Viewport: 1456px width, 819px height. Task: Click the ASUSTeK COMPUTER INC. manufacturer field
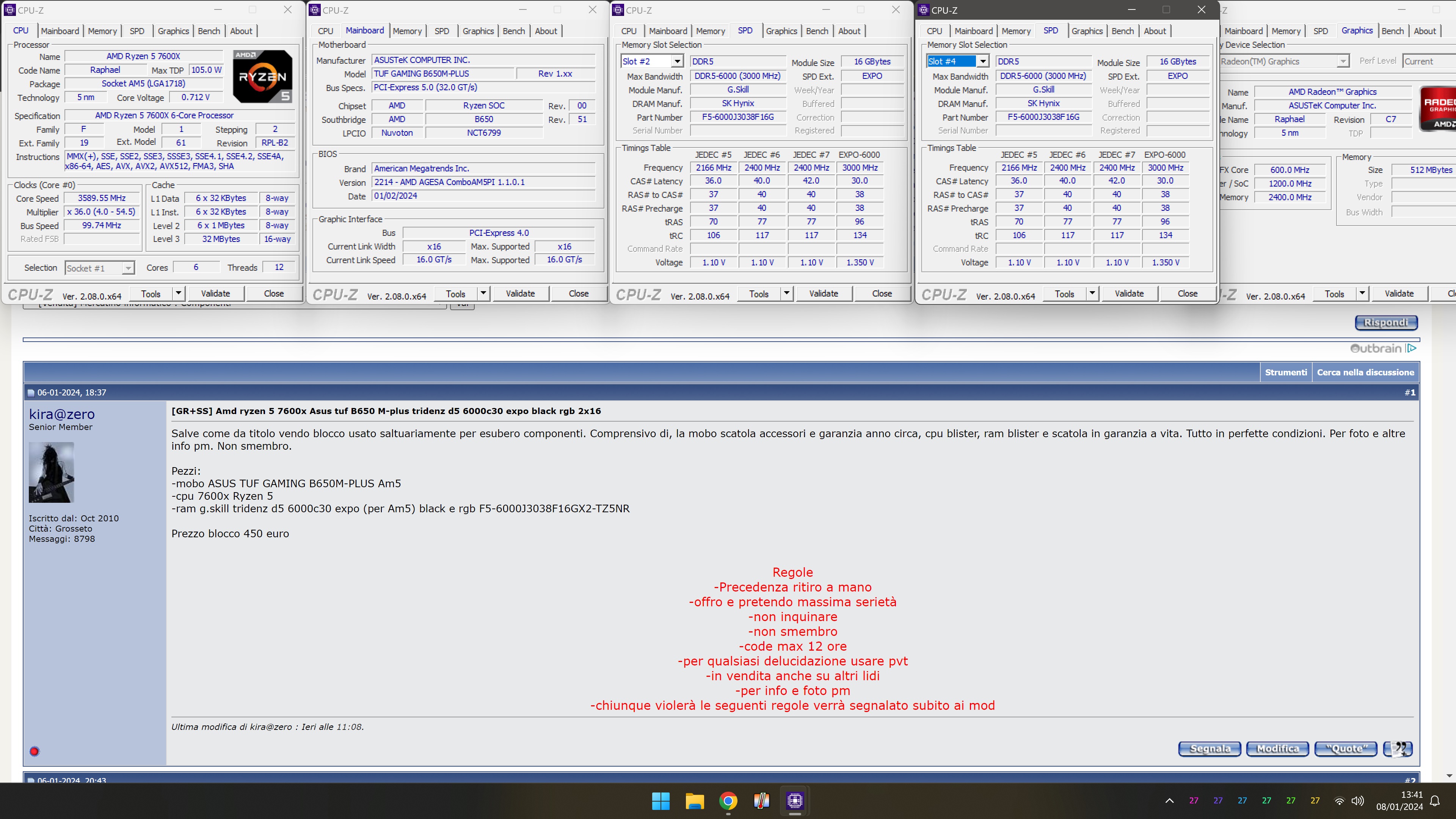[484, 60]
